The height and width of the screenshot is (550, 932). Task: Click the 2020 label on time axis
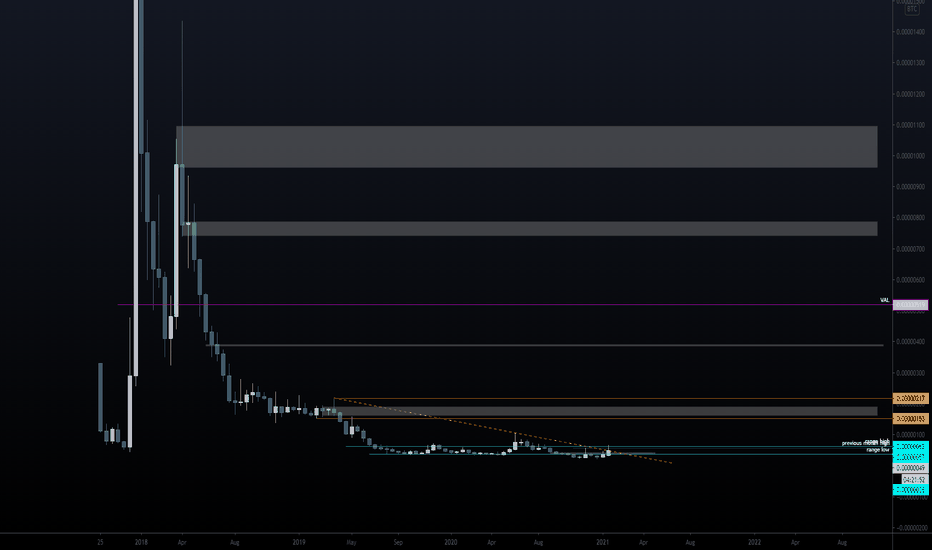(x=451, y=542)
